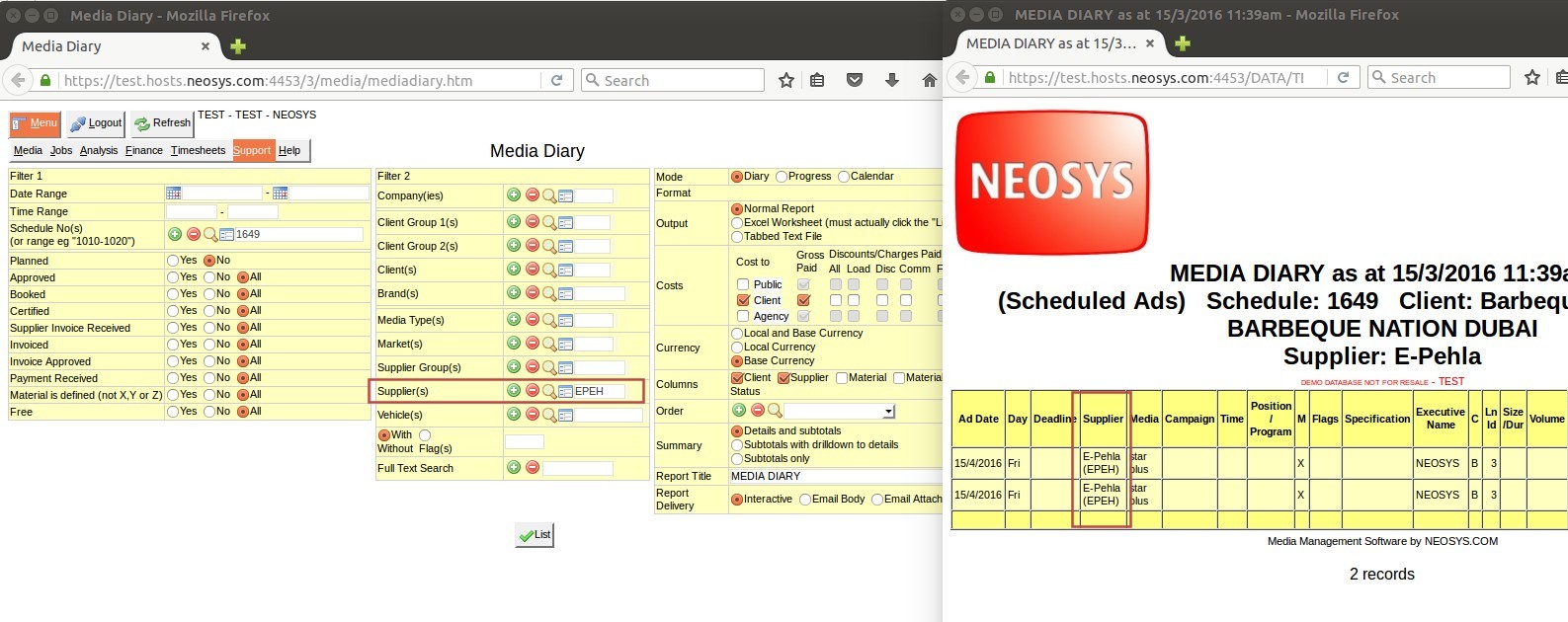Remove Market(s) entry with red minus

533,343
